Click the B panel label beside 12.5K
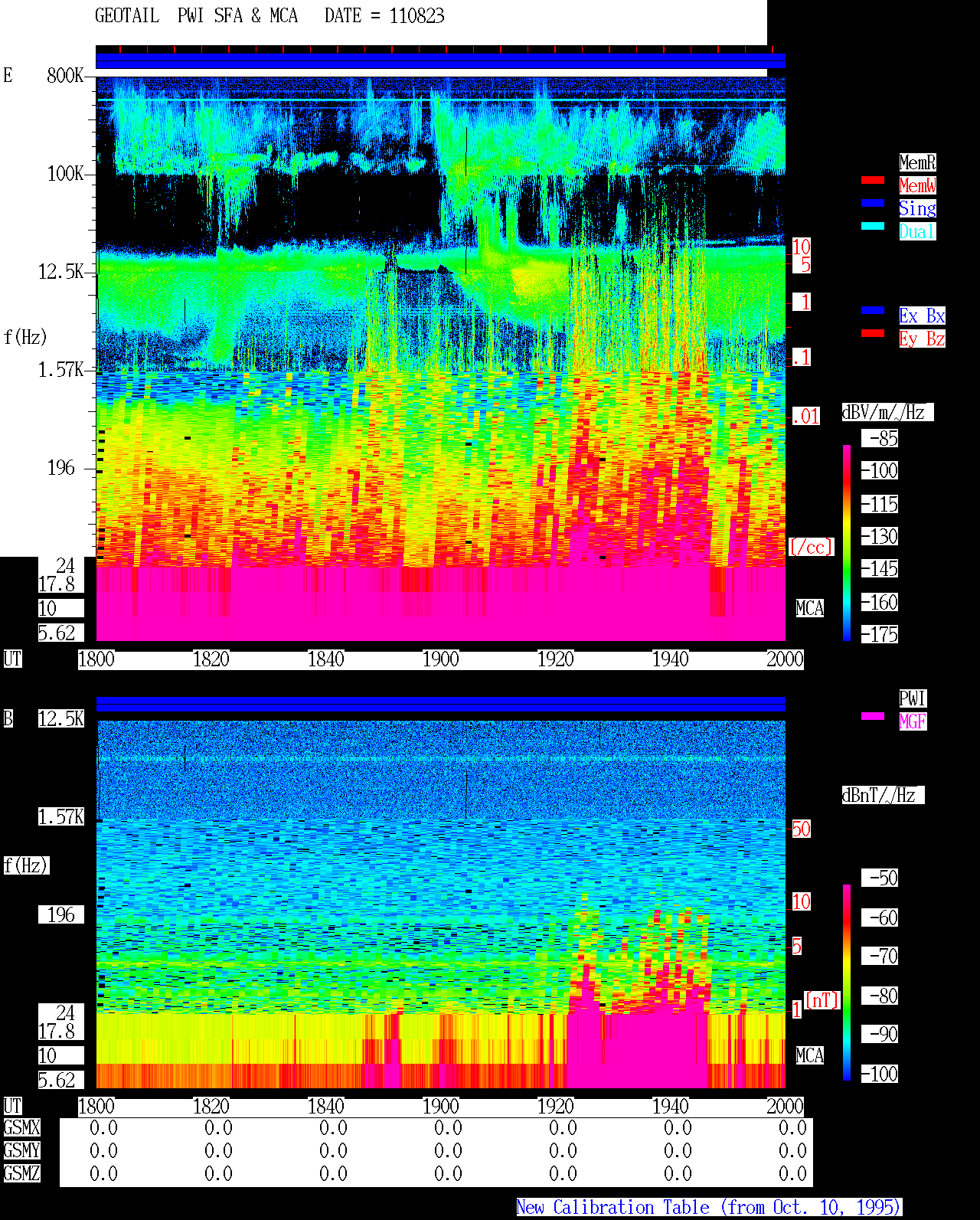The height and width of the screenshot is (1220, 980). [x=8, y=718]
